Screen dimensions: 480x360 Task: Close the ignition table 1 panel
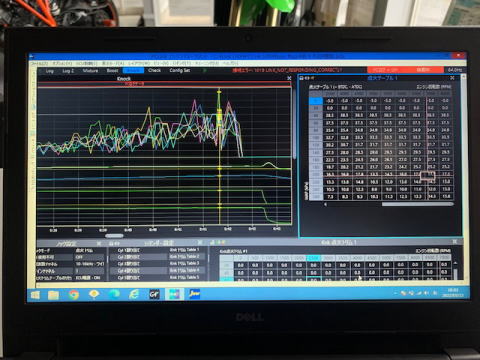(452, 78)
